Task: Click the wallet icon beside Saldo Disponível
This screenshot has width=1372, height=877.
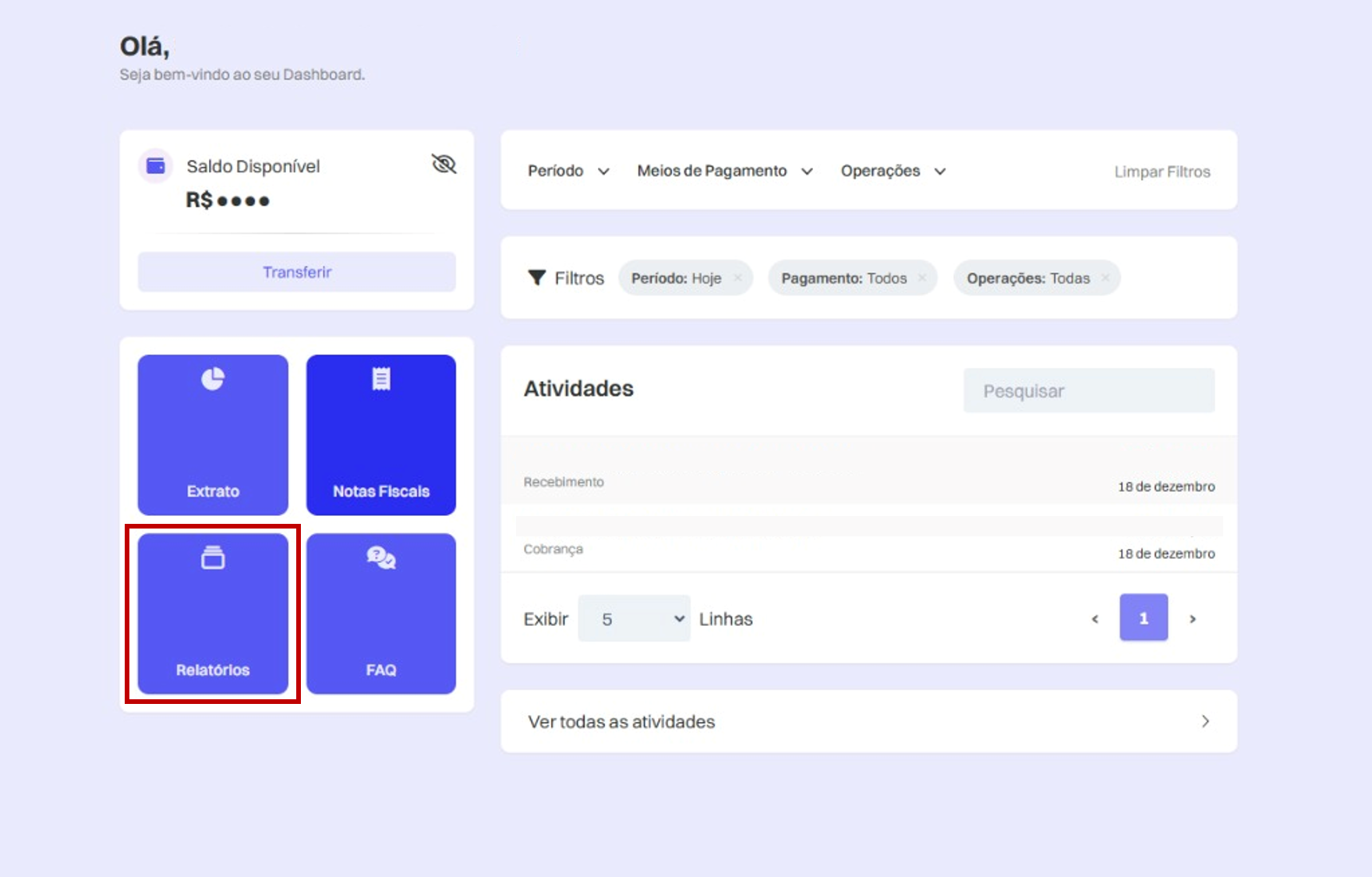Action: 156,165
